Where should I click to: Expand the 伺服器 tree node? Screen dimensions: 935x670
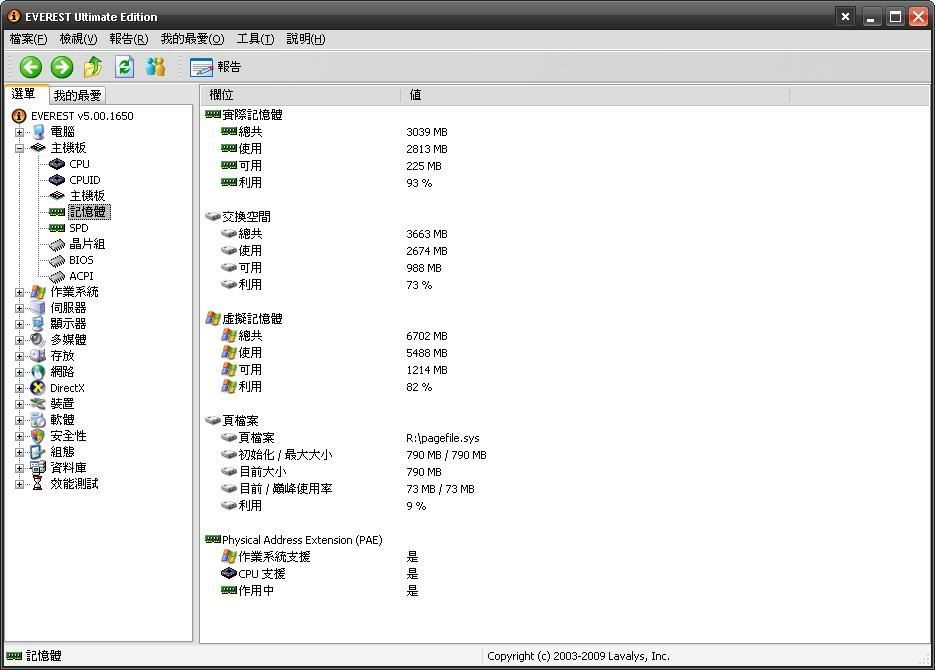tap(19, 309)
